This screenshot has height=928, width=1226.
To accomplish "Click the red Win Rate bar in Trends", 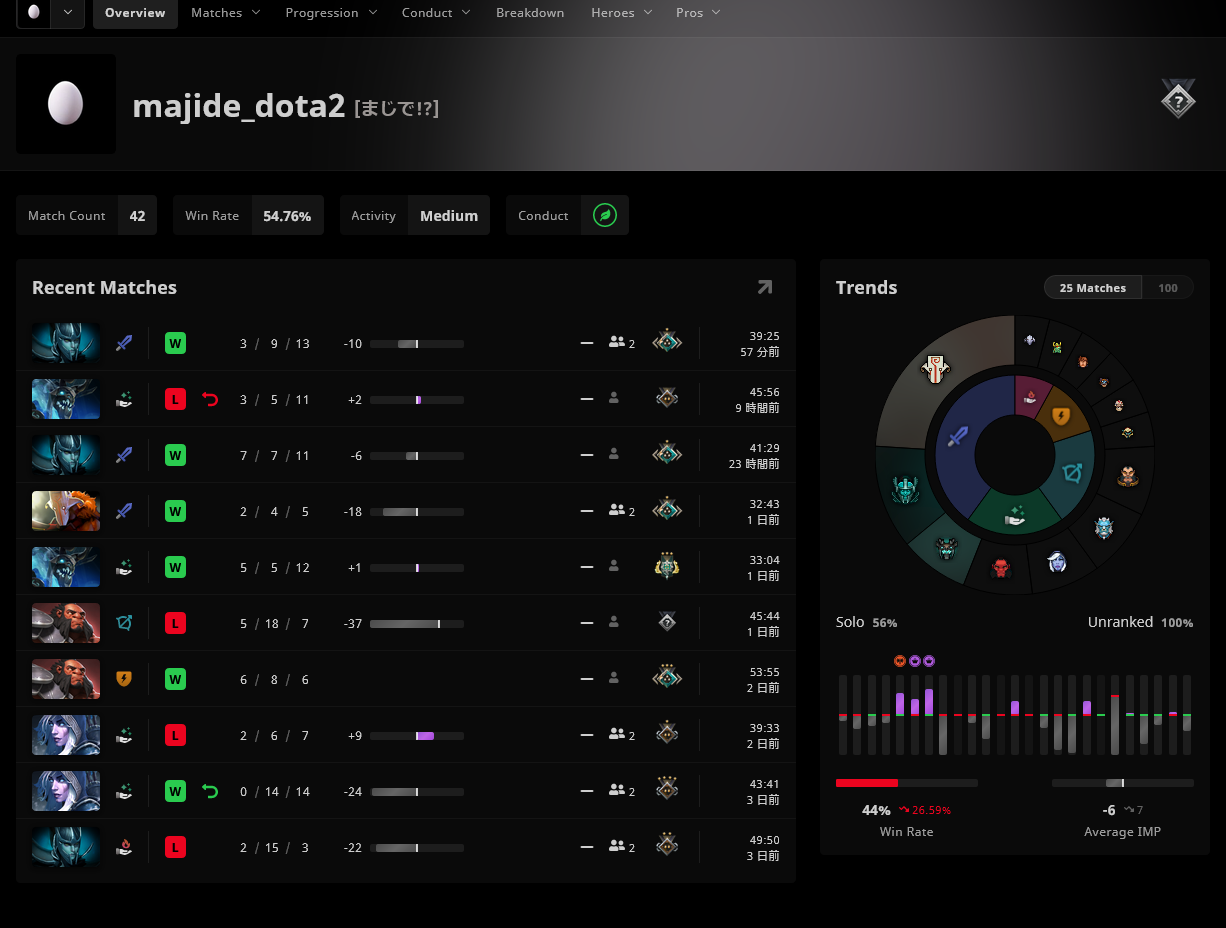I will (x=906, y=783).
